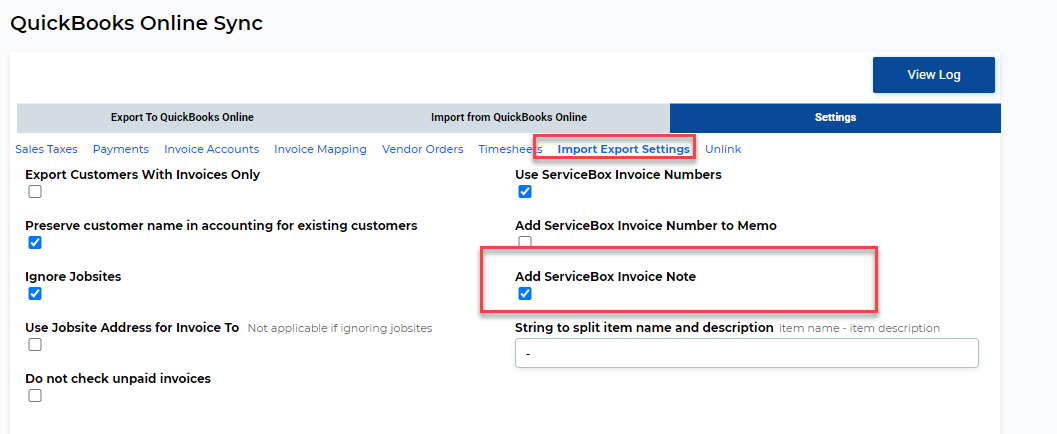Viewport: 1057px width, 434px height.
Task: Switch to Import from QuickBooks Online tab
Action: (509, 117)
